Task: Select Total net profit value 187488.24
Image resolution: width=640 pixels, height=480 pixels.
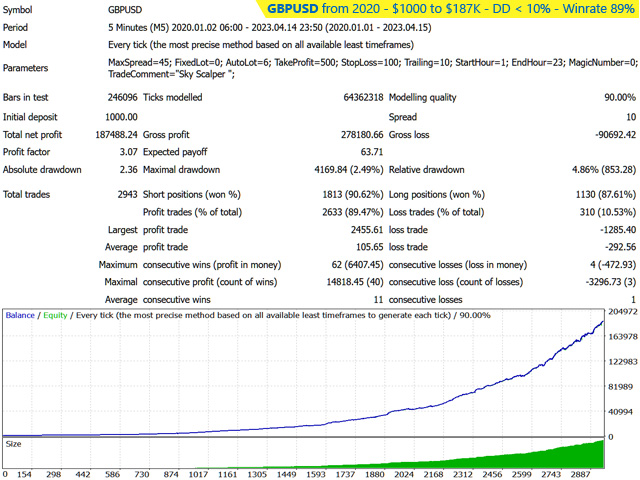Action: coord(116,135)
